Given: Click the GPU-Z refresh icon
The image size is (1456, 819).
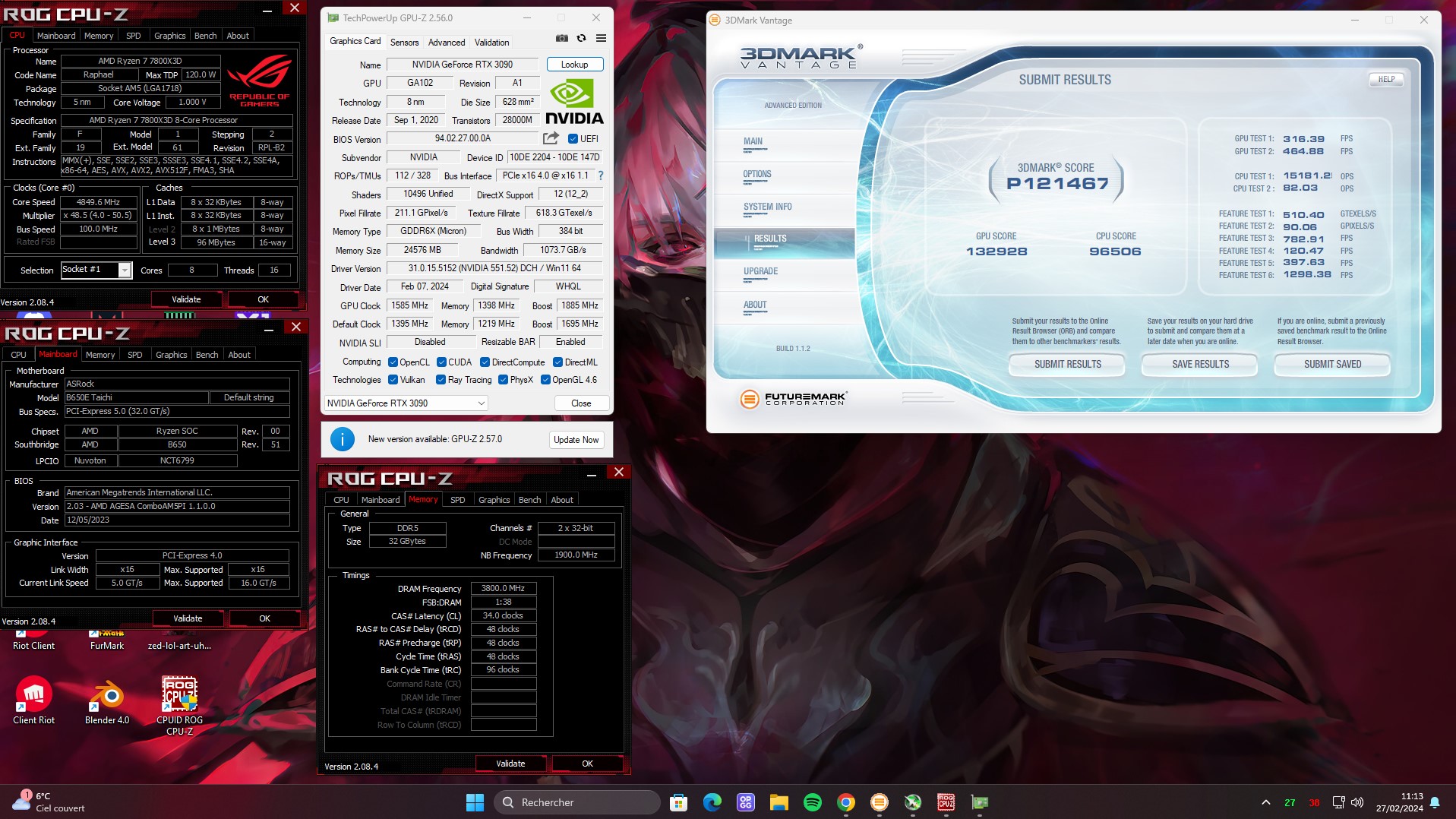Looking at the screenshot, I should (x=581, y=38).
